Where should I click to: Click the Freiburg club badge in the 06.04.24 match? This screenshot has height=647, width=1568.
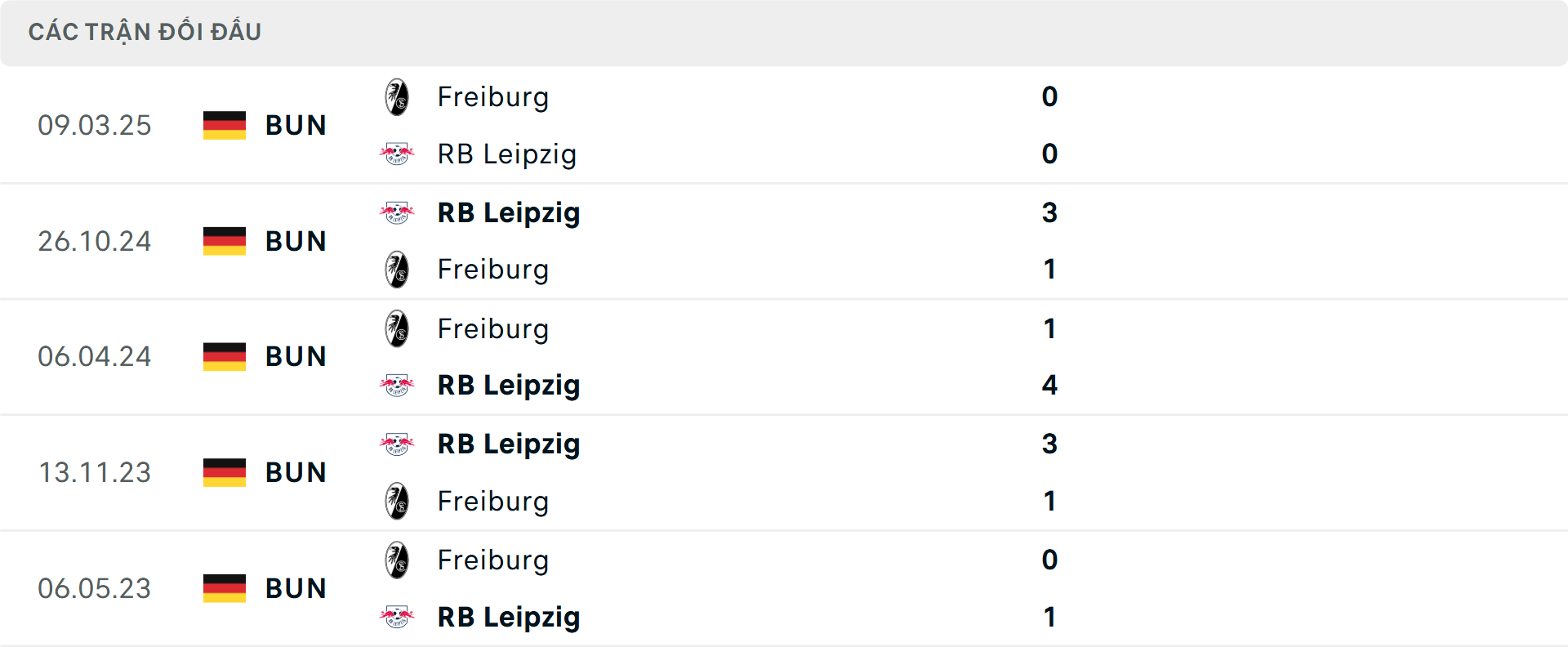pyautogui.click(x=398, y=328)
